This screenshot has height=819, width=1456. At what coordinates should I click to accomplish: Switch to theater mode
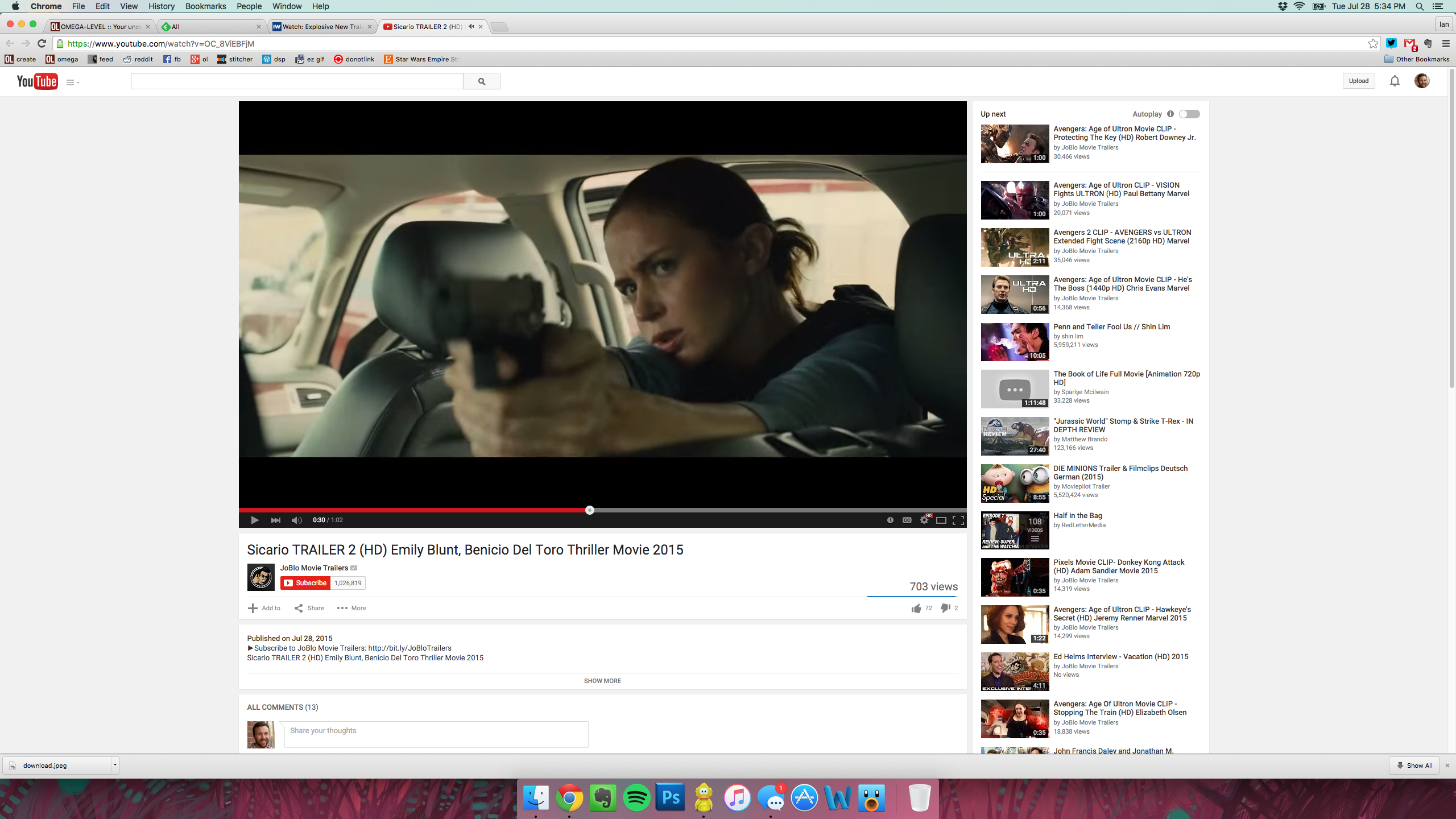click(x=941, y=520)
